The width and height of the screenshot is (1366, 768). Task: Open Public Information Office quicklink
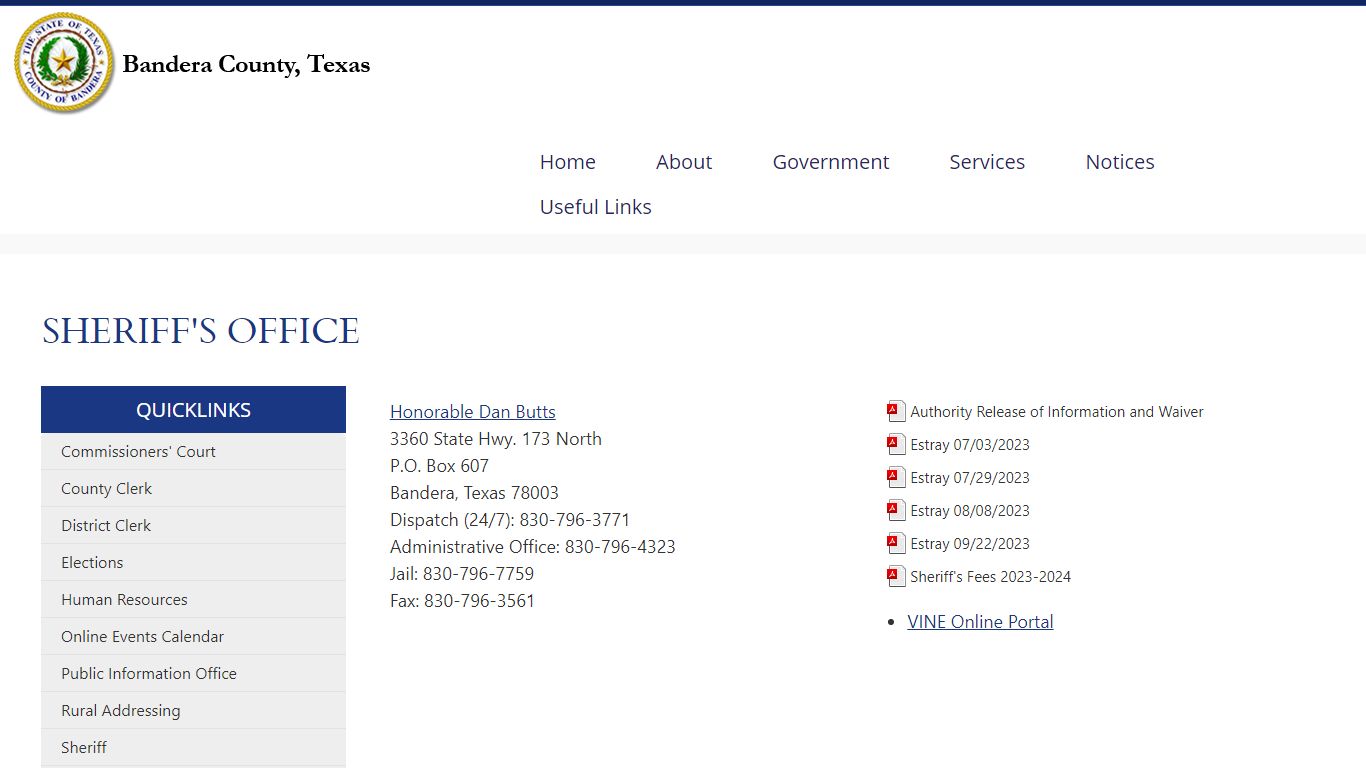click(193, 674)
